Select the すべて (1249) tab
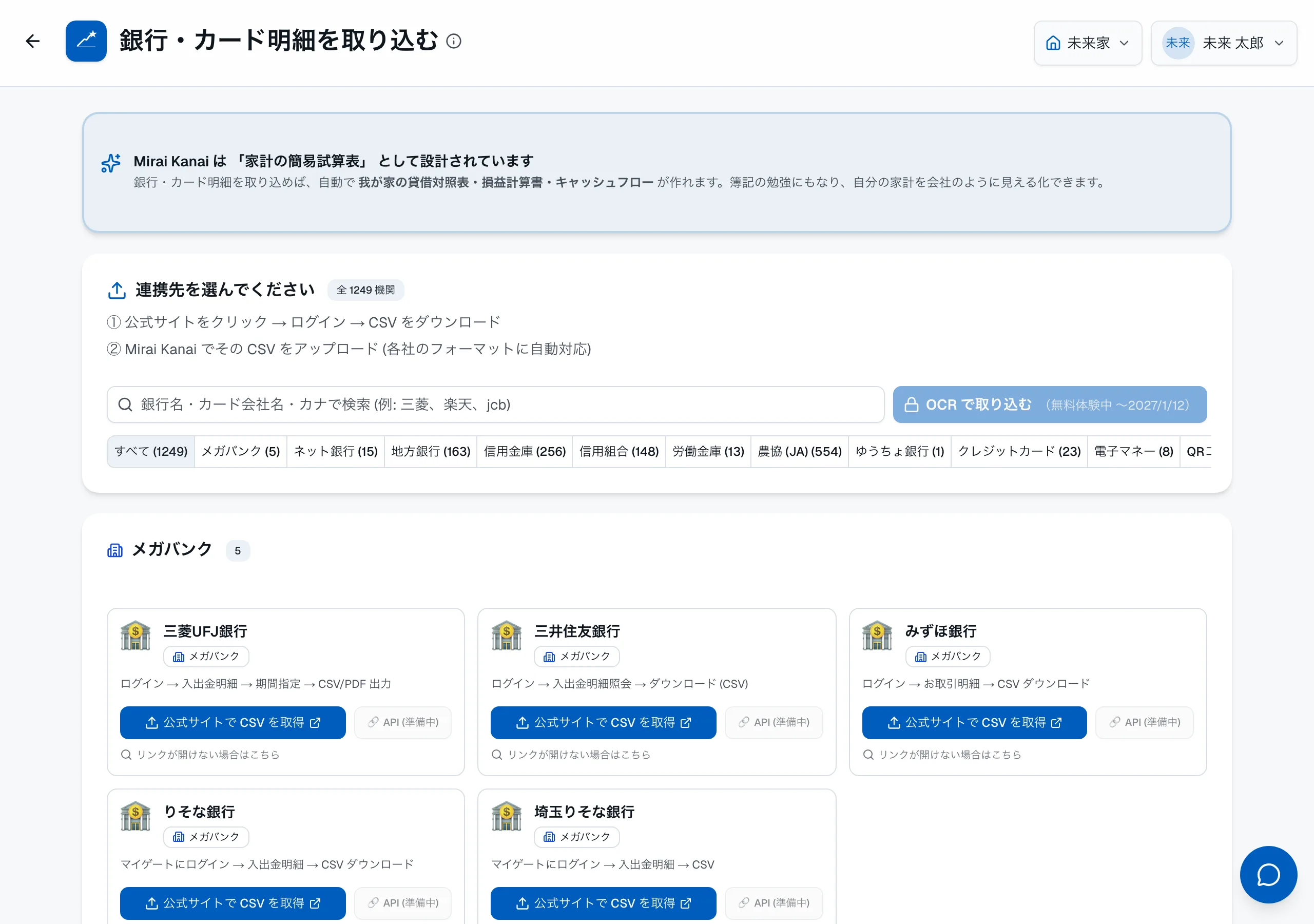Image resolution: width=1314 pixels, height=924 pixels. [x=151, y=452]
